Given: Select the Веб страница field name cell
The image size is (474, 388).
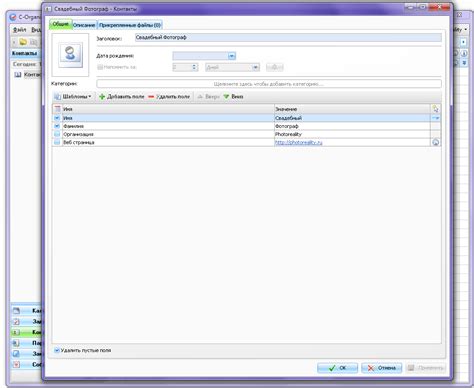Looking at the screenshot, I should point(168,142).
